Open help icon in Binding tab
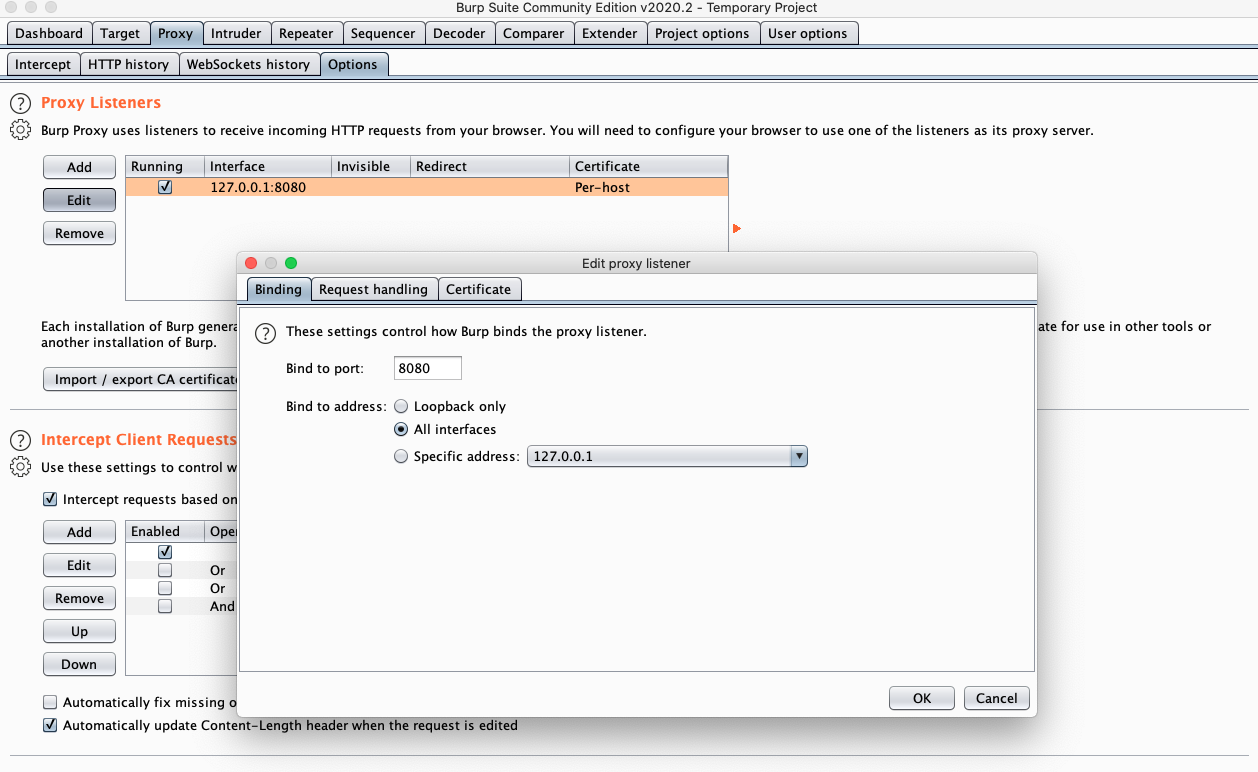 click(265, 332)
